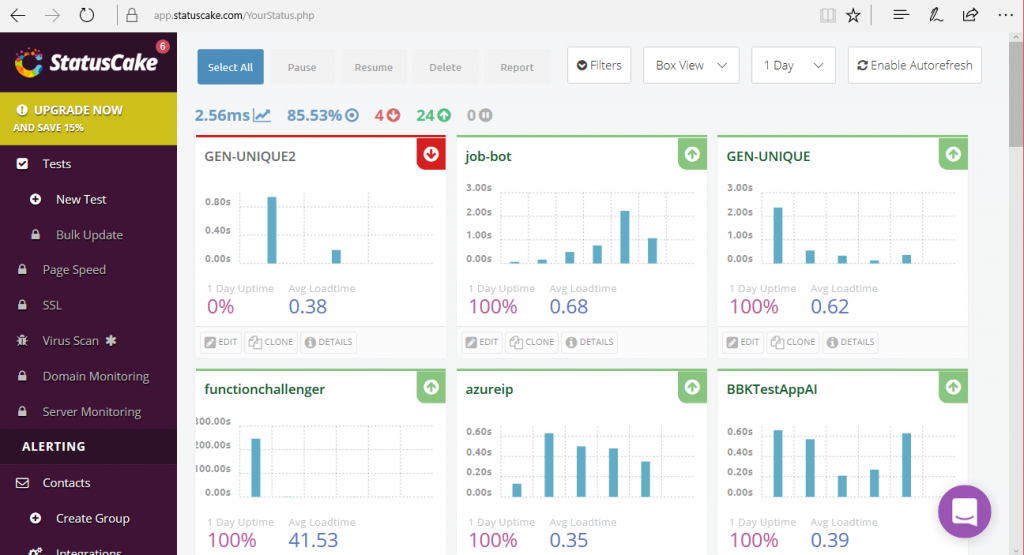
Task: Show the 0 paused tests counter
Action: click(479, 116)
